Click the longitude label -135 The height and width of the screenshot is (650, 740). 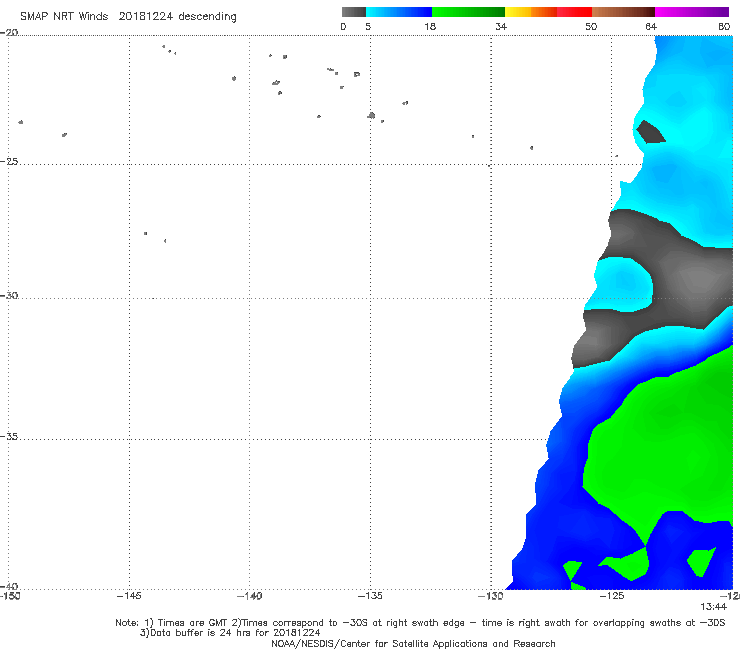(370, 596)
